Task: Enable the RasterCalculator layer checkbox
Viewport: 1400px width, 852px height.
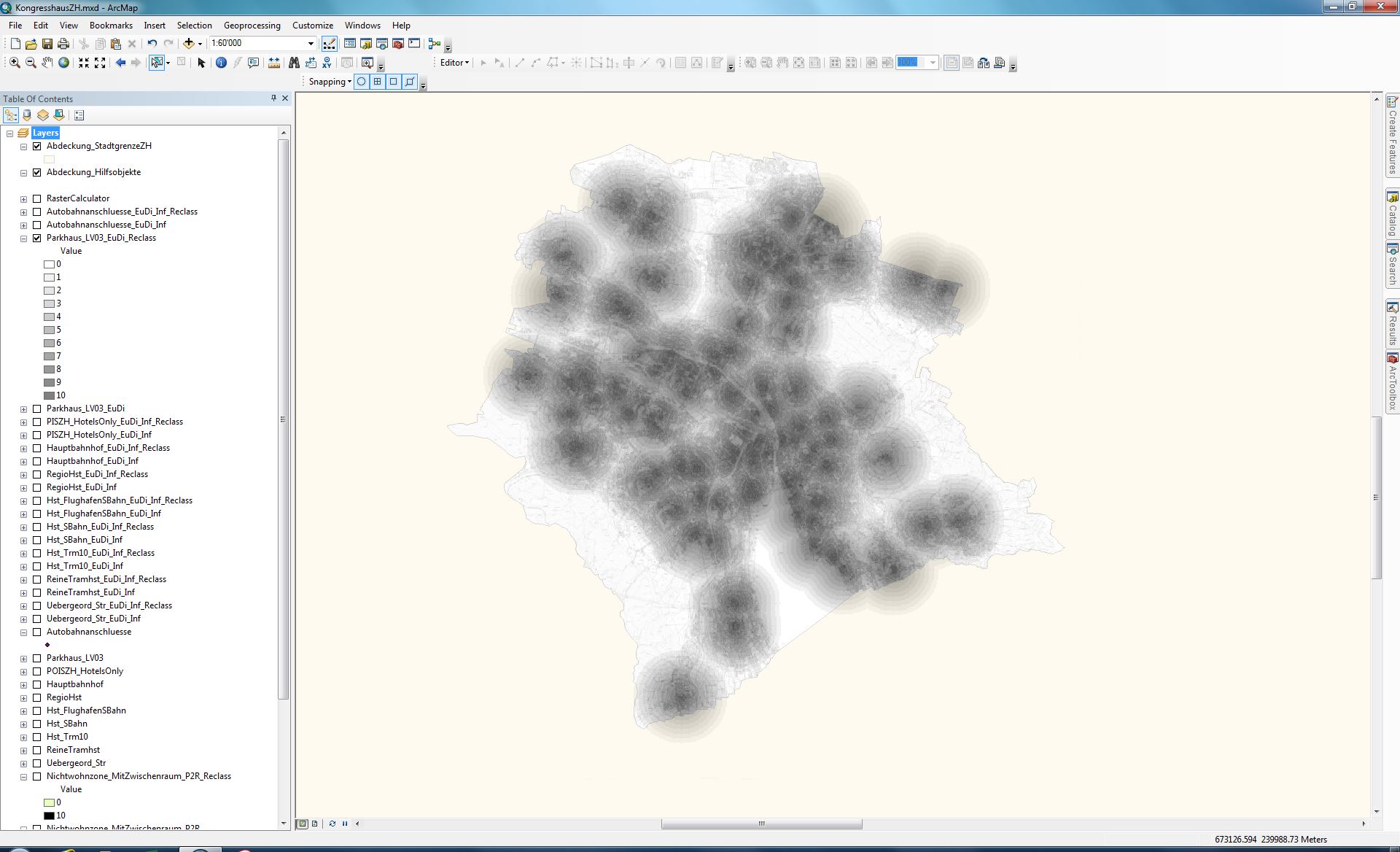Action: coord(37,198)
